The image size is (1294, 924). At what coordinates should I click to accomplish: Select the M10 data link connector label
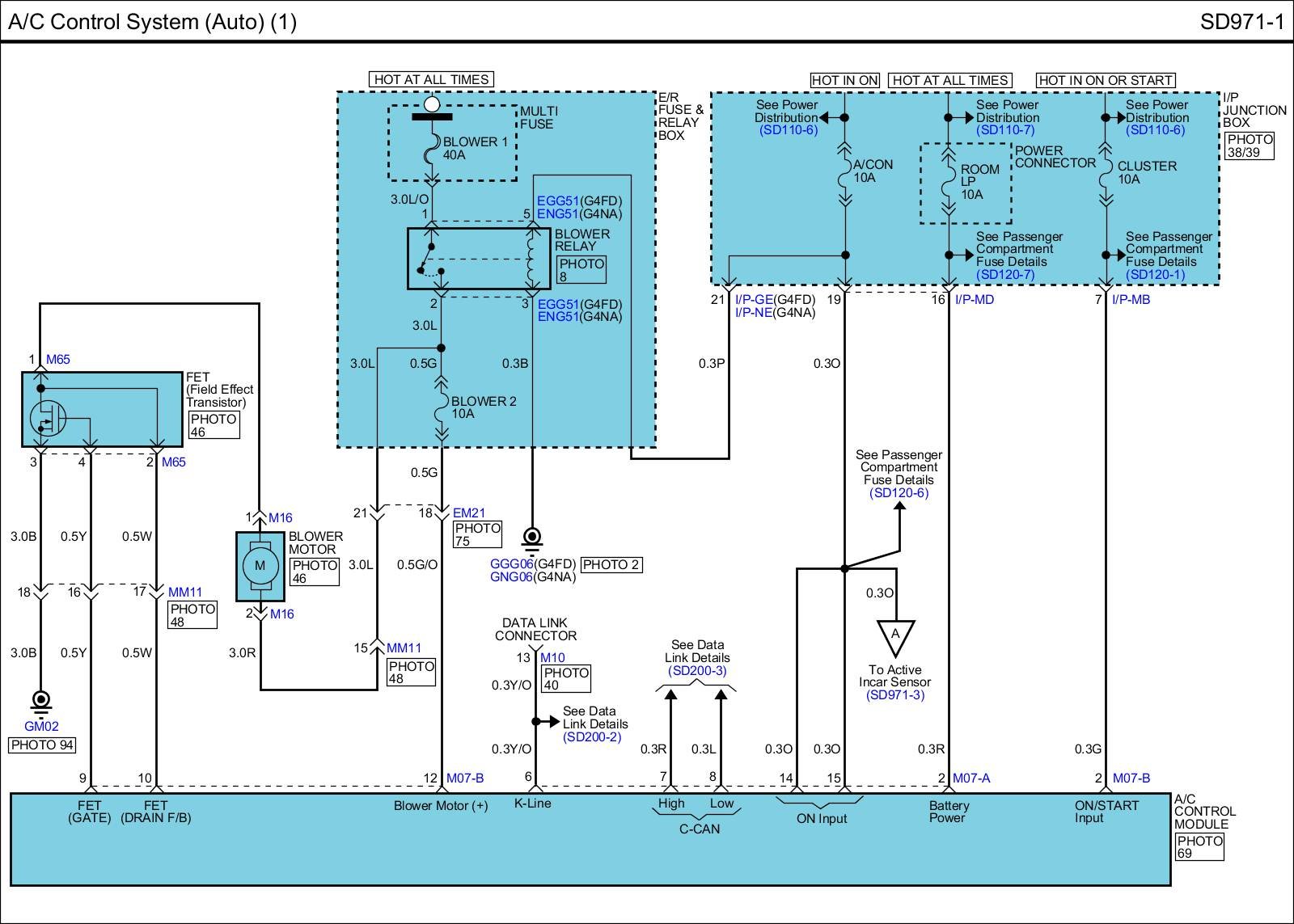(552, 658)
